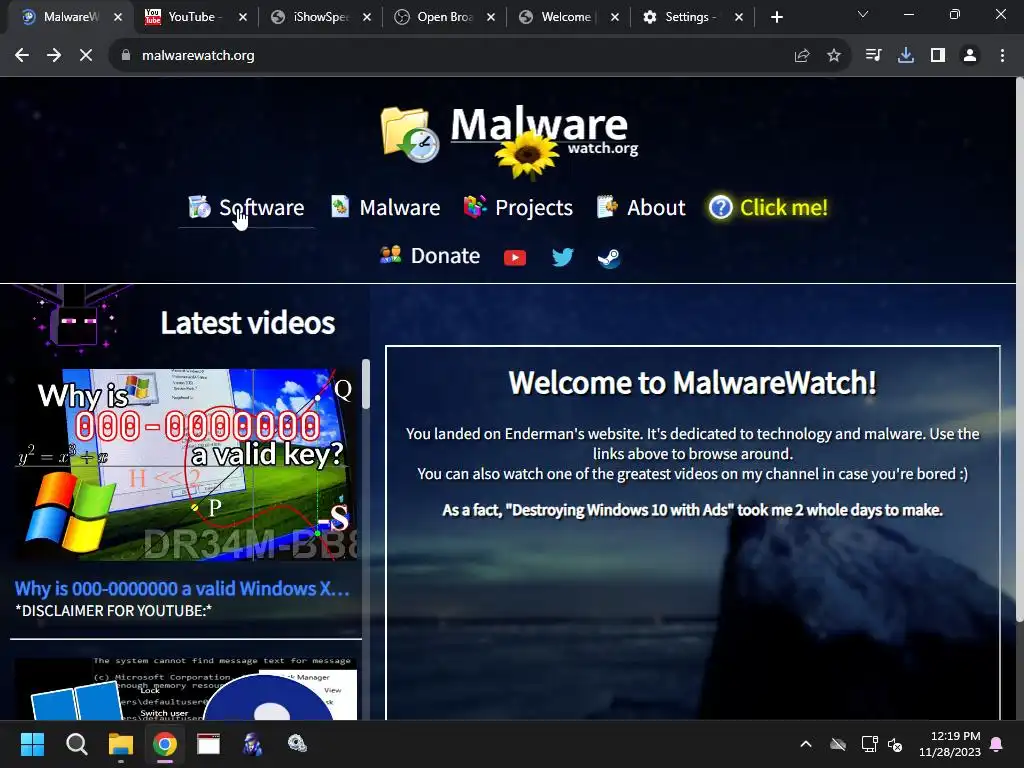Open the notifications bell icon
The image size is (1024, 768).
[997, 744]
